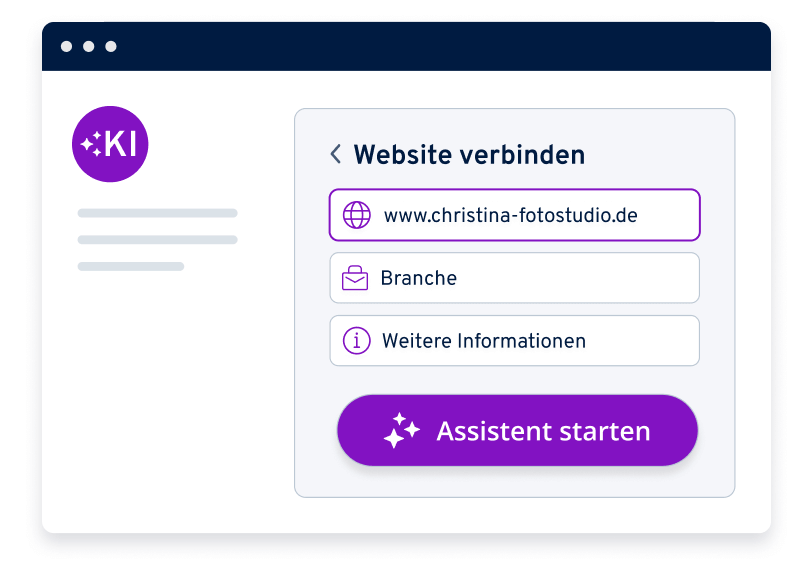Click empty area below Assistent starten button
This screenshot has width=810, height=580.
(514, 482)
